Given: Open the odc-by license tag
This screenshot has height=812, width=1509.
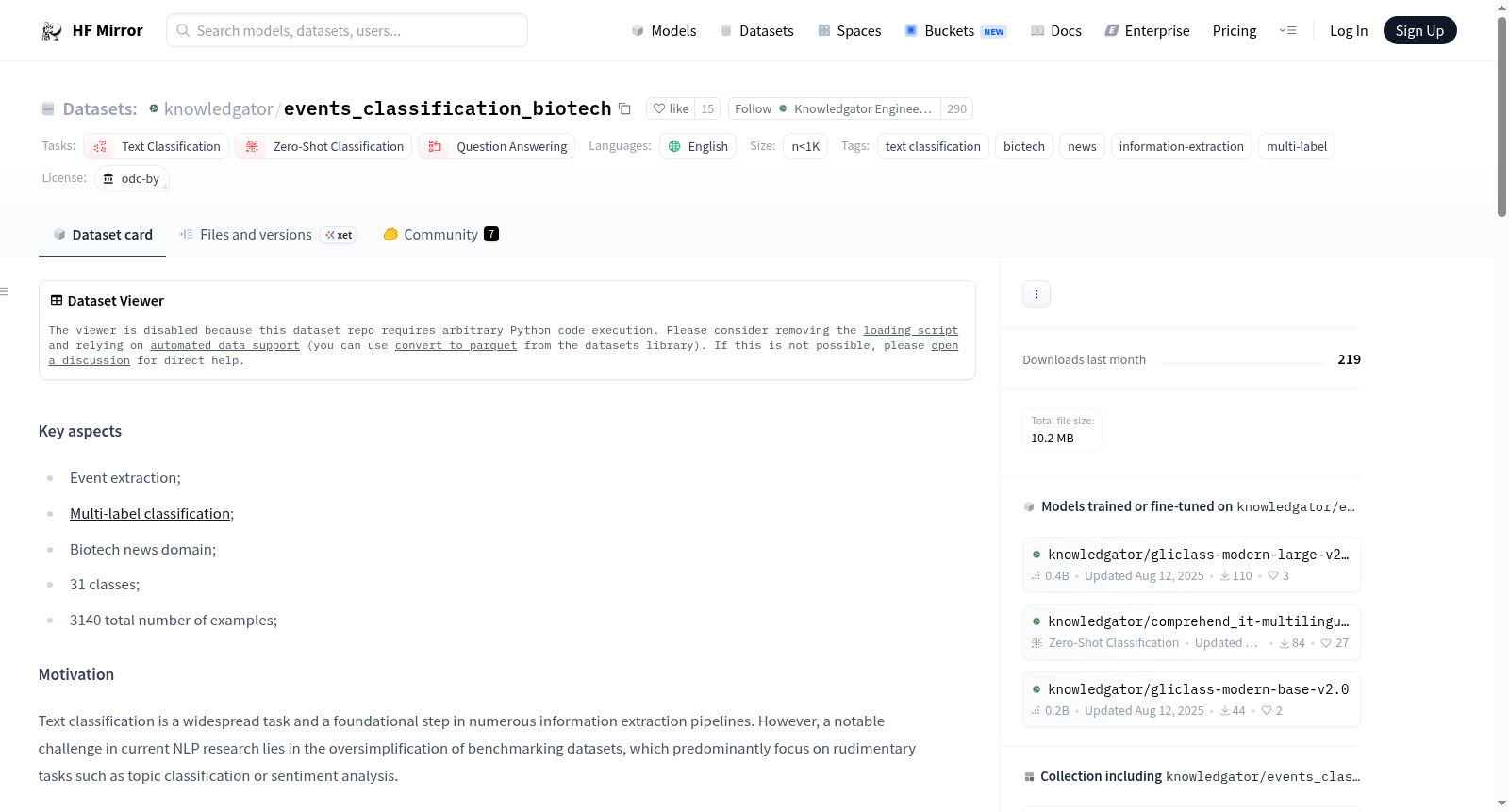Looking at the screenshot, I should [x=132, y=178].
